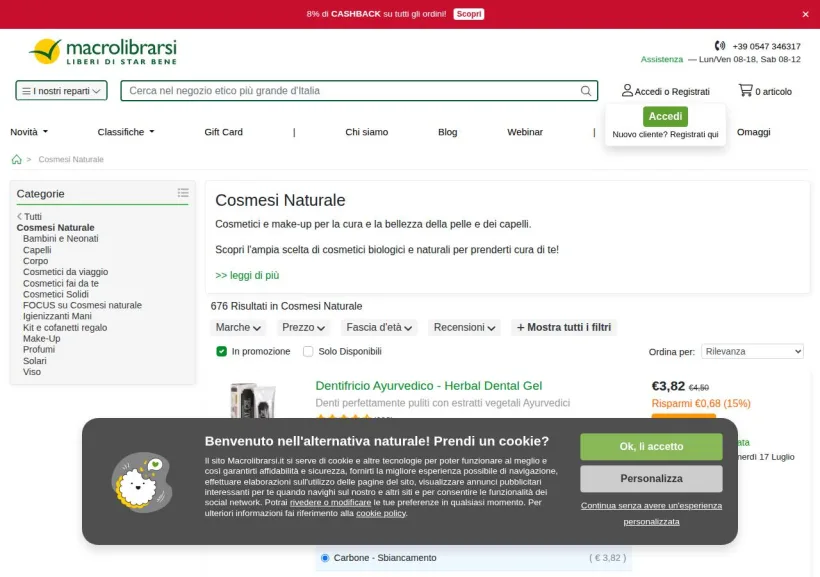Open the Ordina per Rilevanza dropdown

pos(752,352)
